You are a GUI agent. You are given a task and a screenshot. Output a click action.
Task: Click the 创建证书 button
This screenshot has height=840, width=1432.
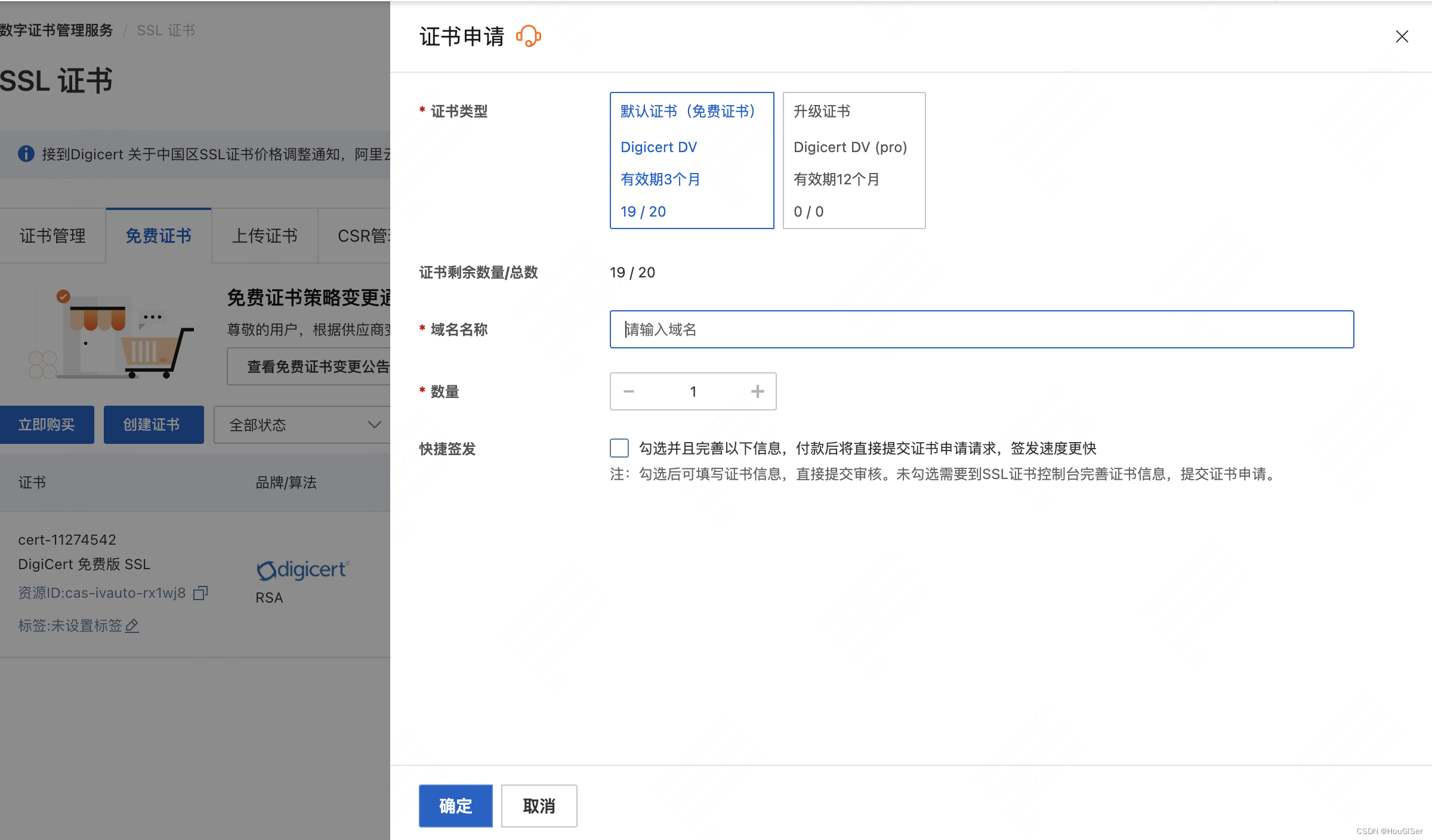[153, 425]
